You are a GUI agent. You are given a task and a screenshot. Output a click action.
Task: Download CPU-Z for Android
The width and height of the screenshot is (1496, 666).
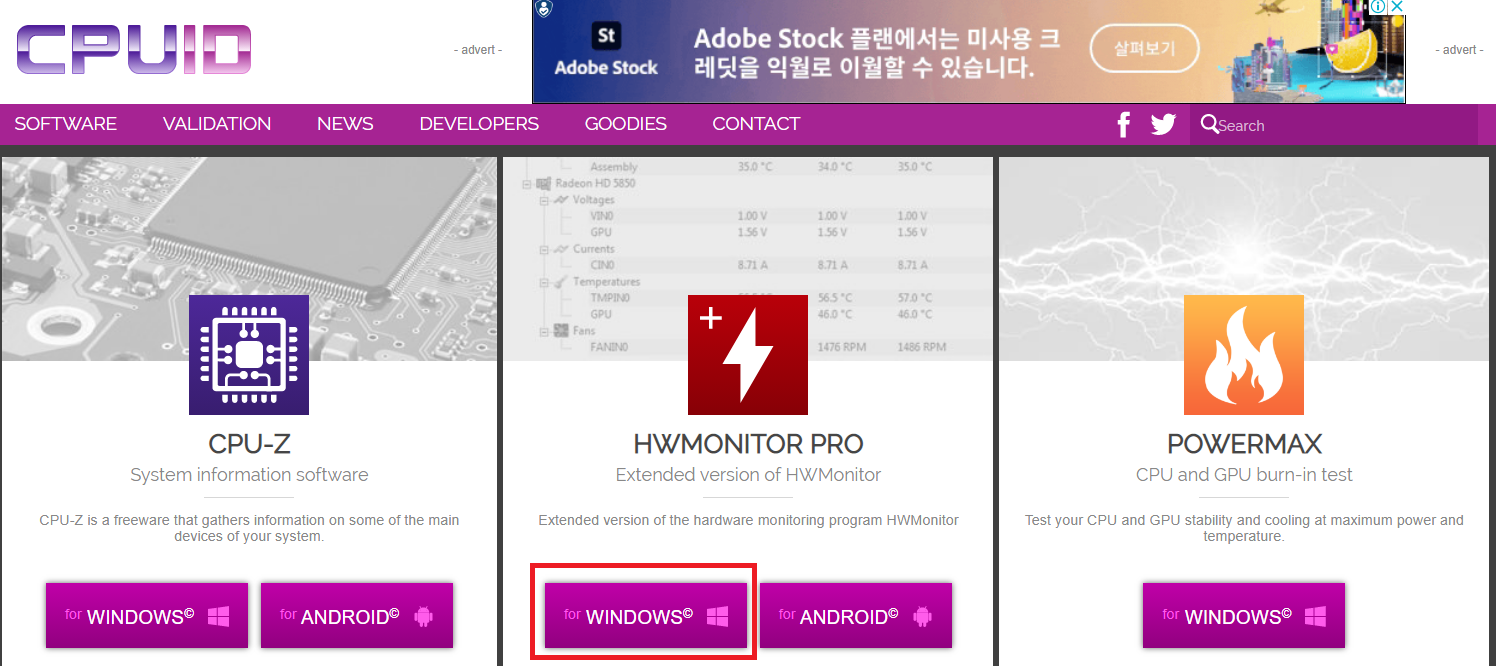(x=357, y=616)
